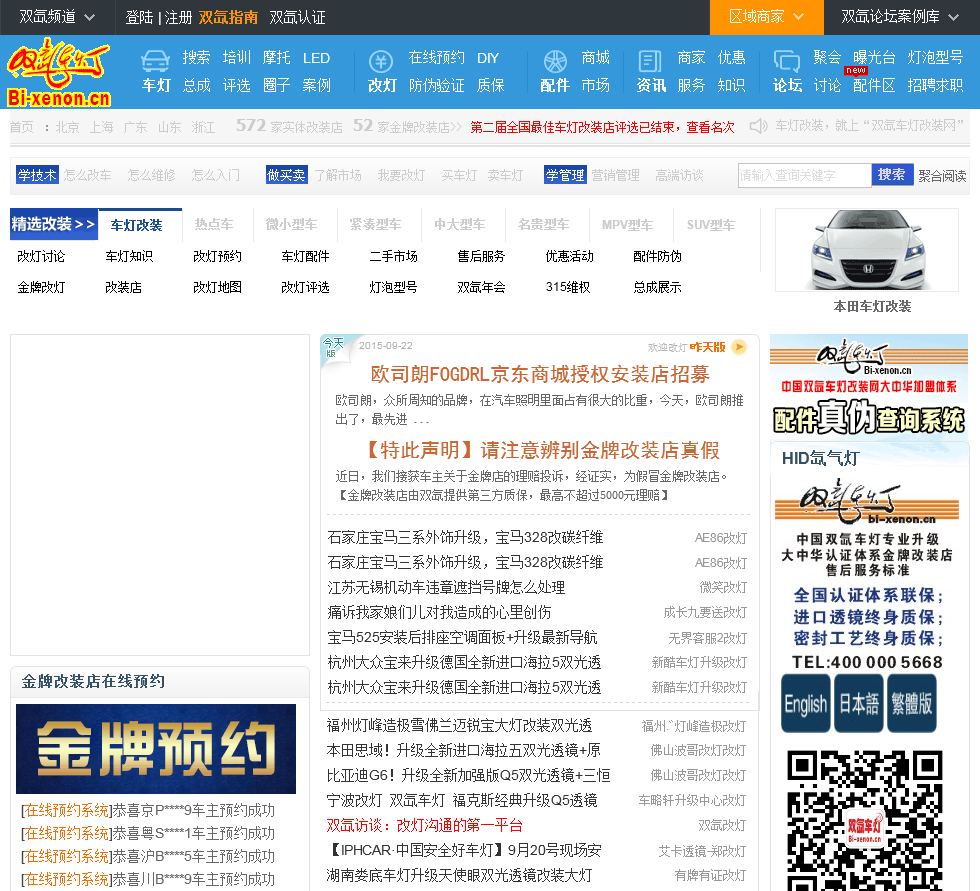
Task: Click 第二届全国最佳车灯改装店评选 red notice
Action: pyautogui.click(x=602, y=127)
